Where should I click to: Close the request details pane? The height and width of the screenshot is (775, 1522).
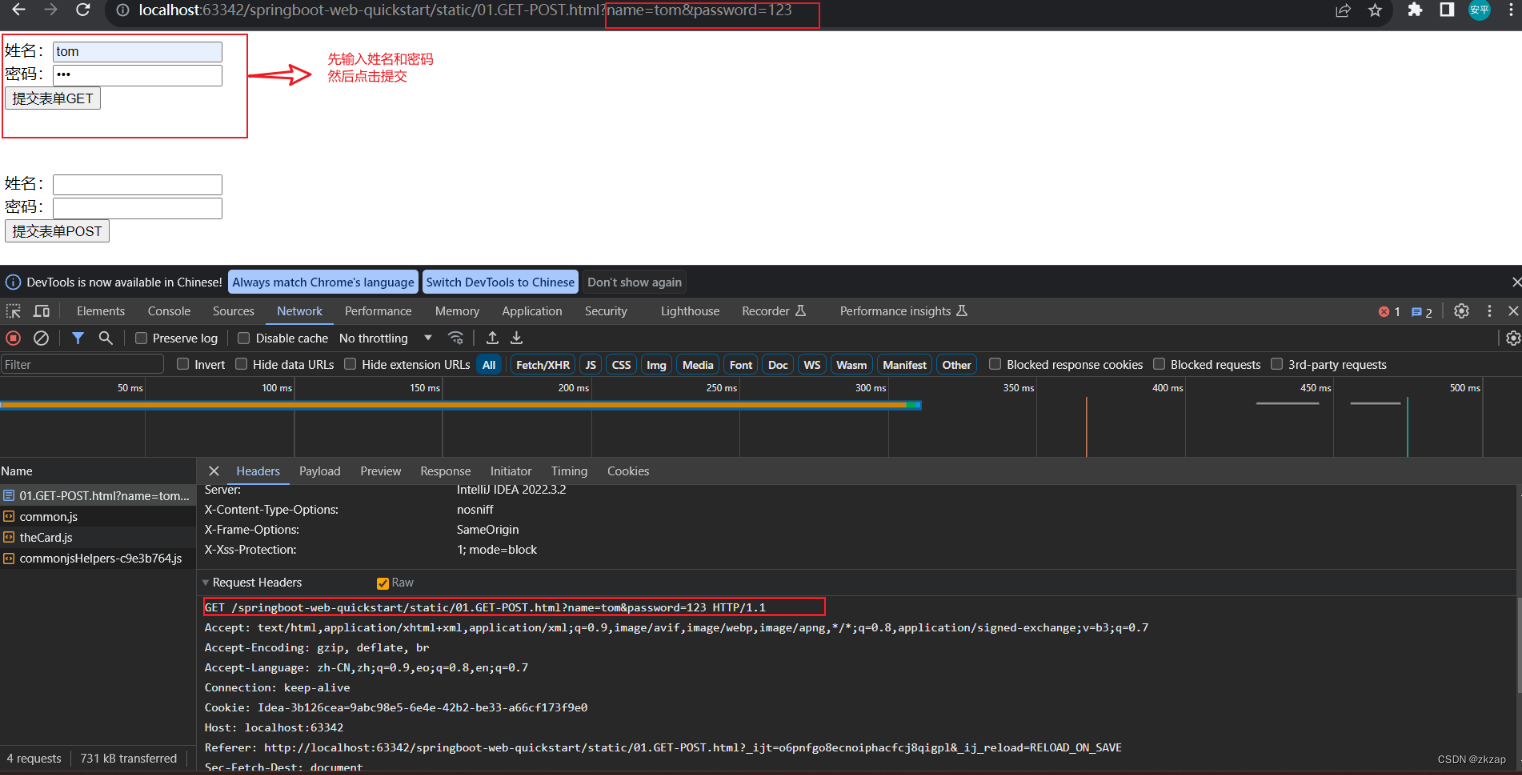tap(213, 471)
